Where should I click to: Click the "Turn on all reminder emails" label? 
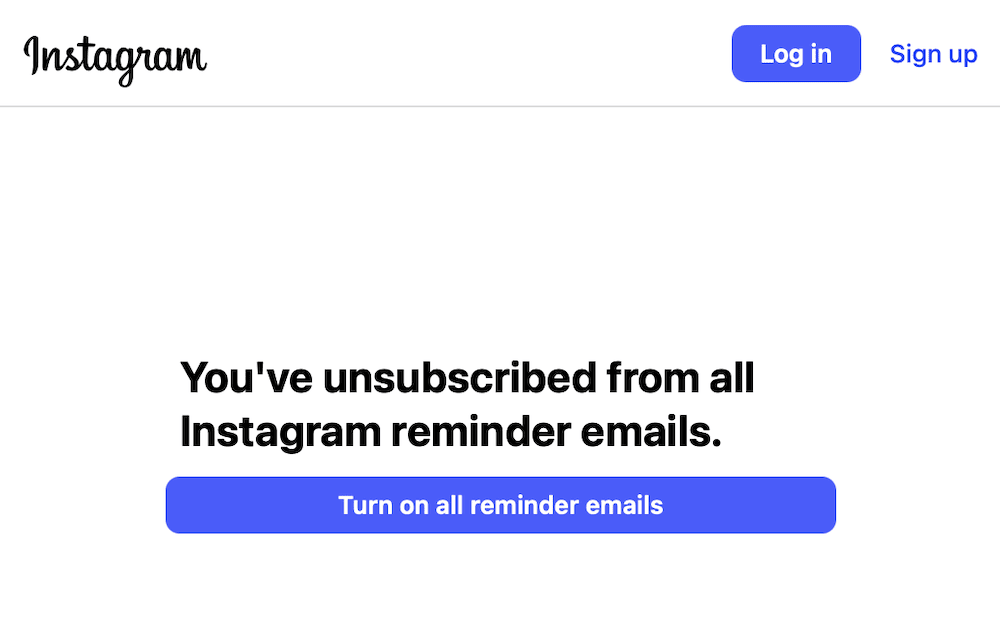click(x=500, y=505)
